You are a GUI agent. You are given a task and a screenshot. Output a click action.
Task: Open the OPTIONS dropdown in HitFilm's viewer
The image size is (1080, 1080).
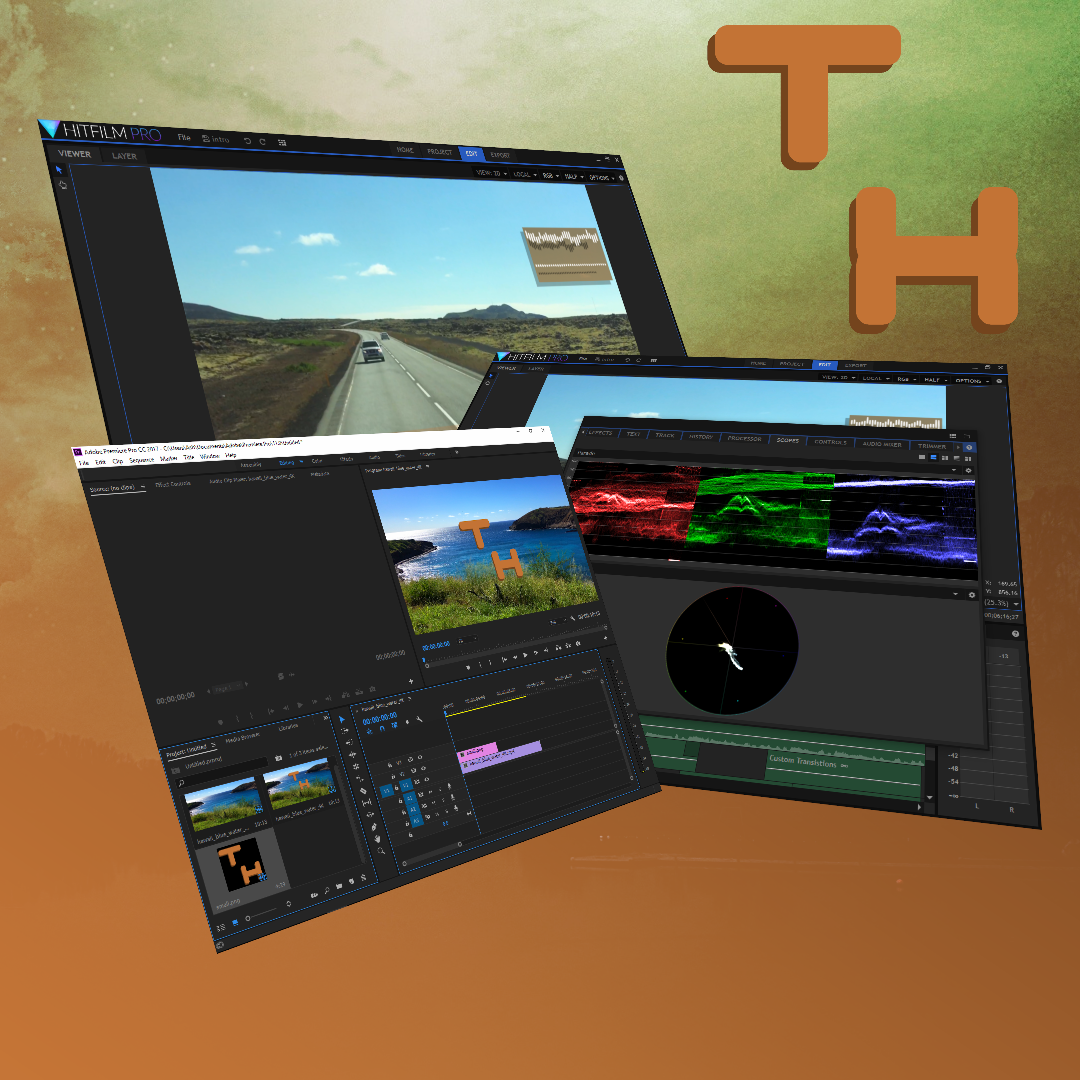[600, 177]
